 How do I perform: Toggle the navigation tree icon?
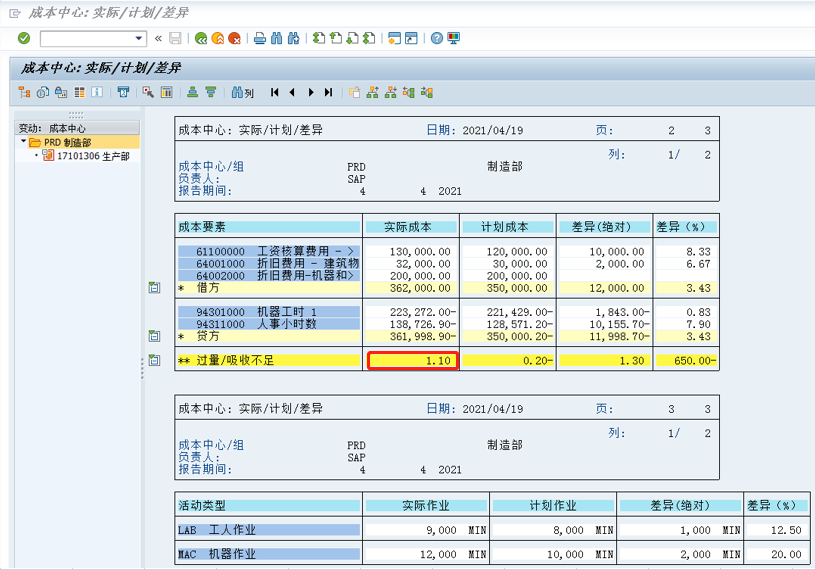(x=24, y=92)
